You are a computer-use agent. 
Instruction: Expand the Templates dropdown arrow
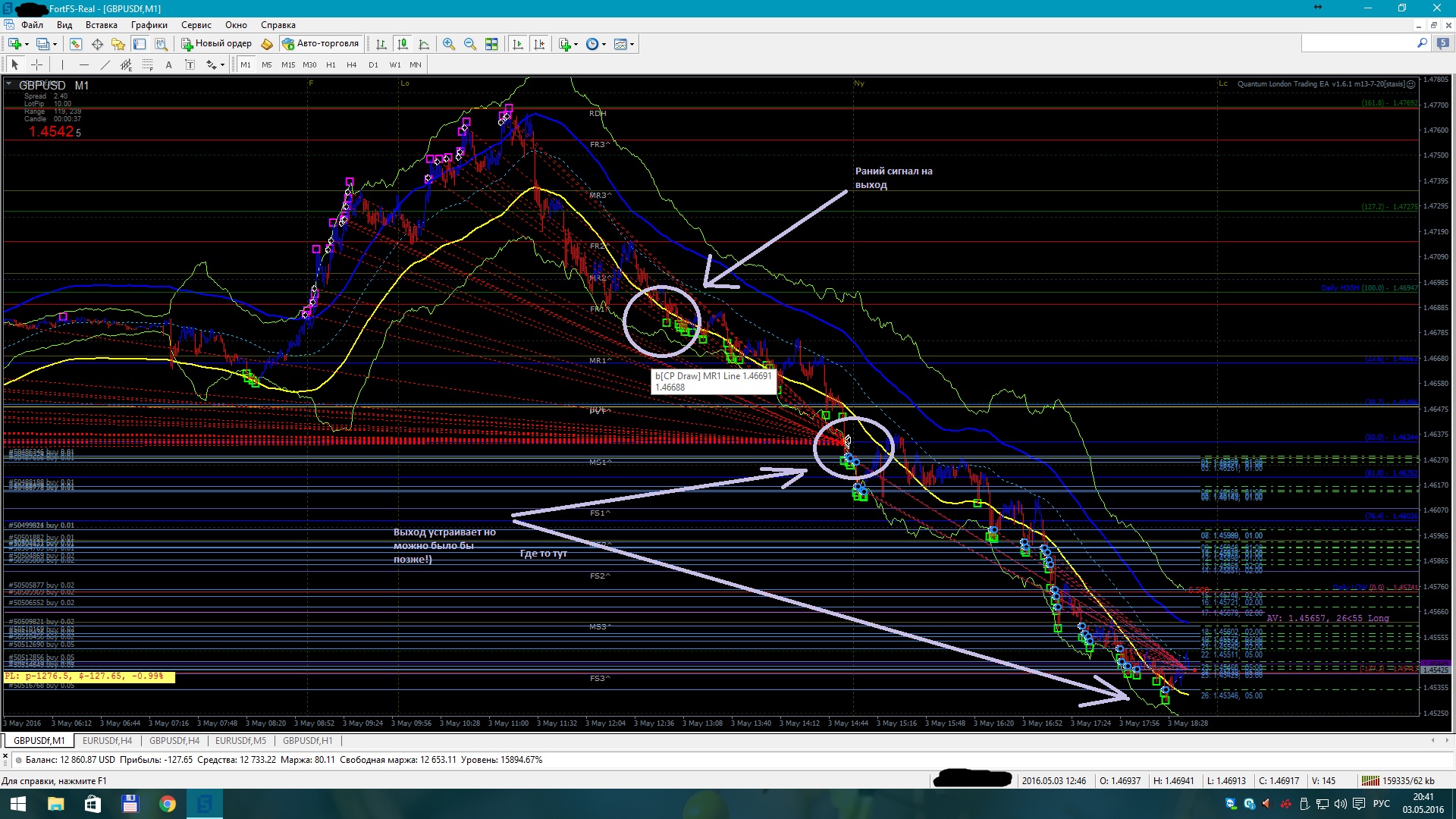click(x=632, y=44)
